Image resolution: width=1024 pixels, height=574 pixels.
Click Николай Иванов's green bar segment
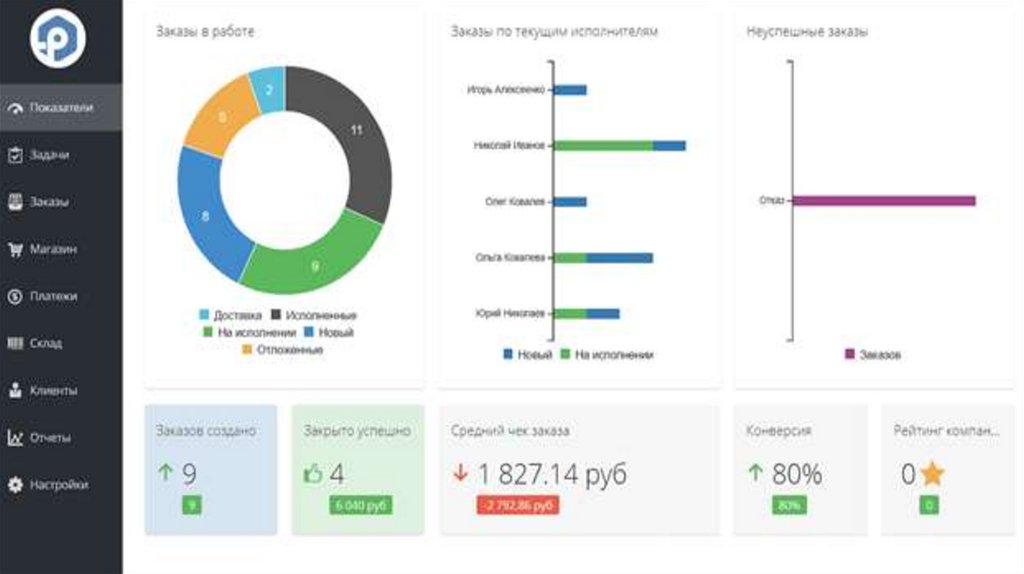[x=603, y=146]
